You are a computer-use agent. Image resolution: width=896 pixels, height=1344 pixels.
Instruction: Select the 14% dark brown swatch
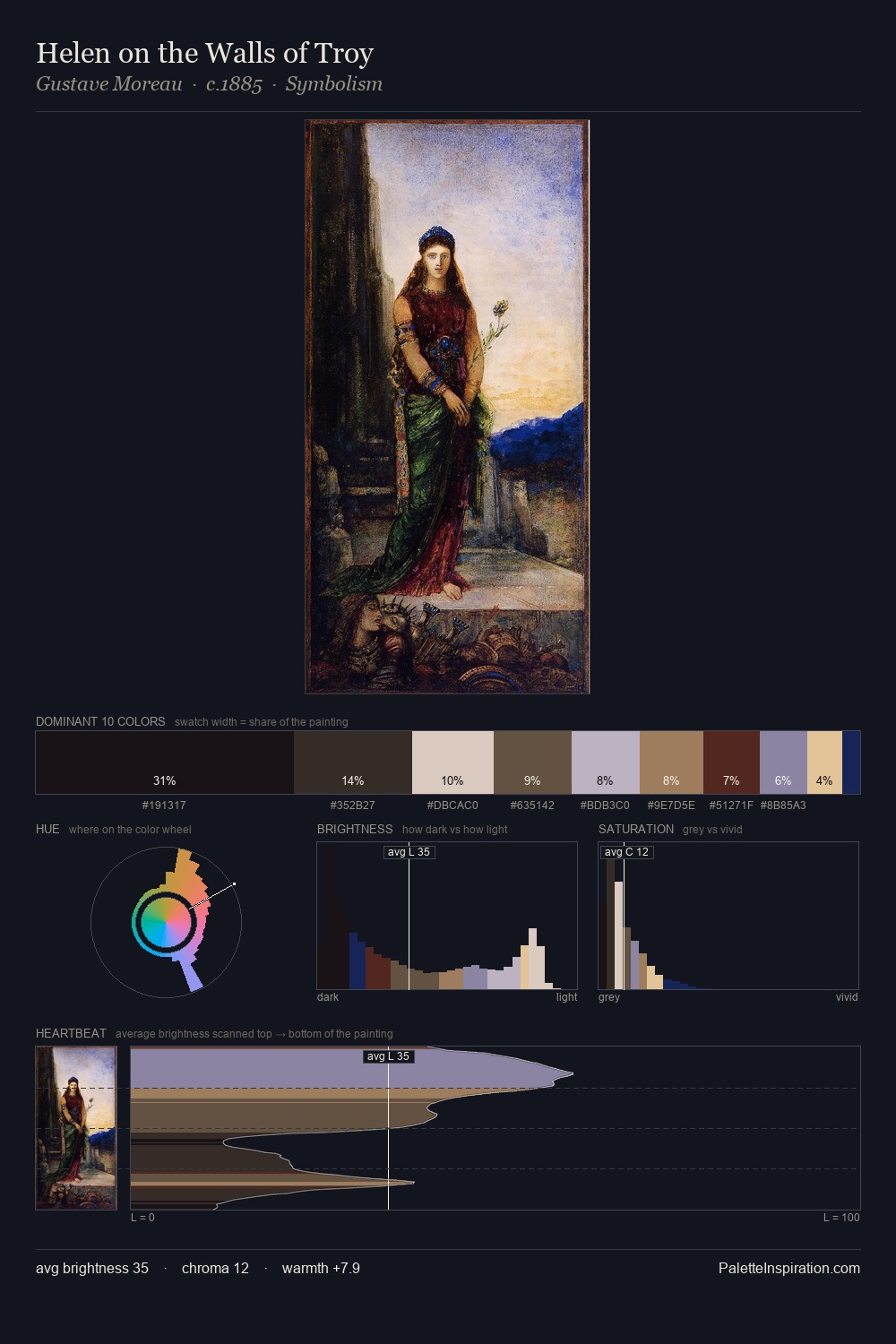[353, 762]
